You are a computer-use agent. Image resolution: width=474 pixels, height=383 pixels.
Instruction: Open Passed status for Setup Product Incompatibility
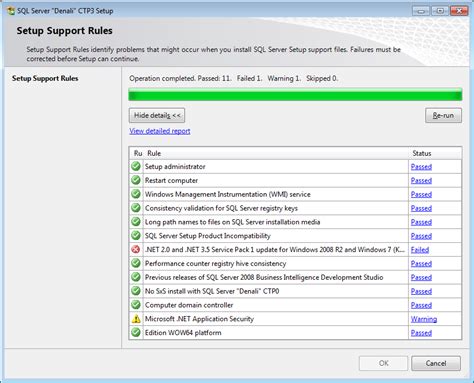(x=421, y=236)
